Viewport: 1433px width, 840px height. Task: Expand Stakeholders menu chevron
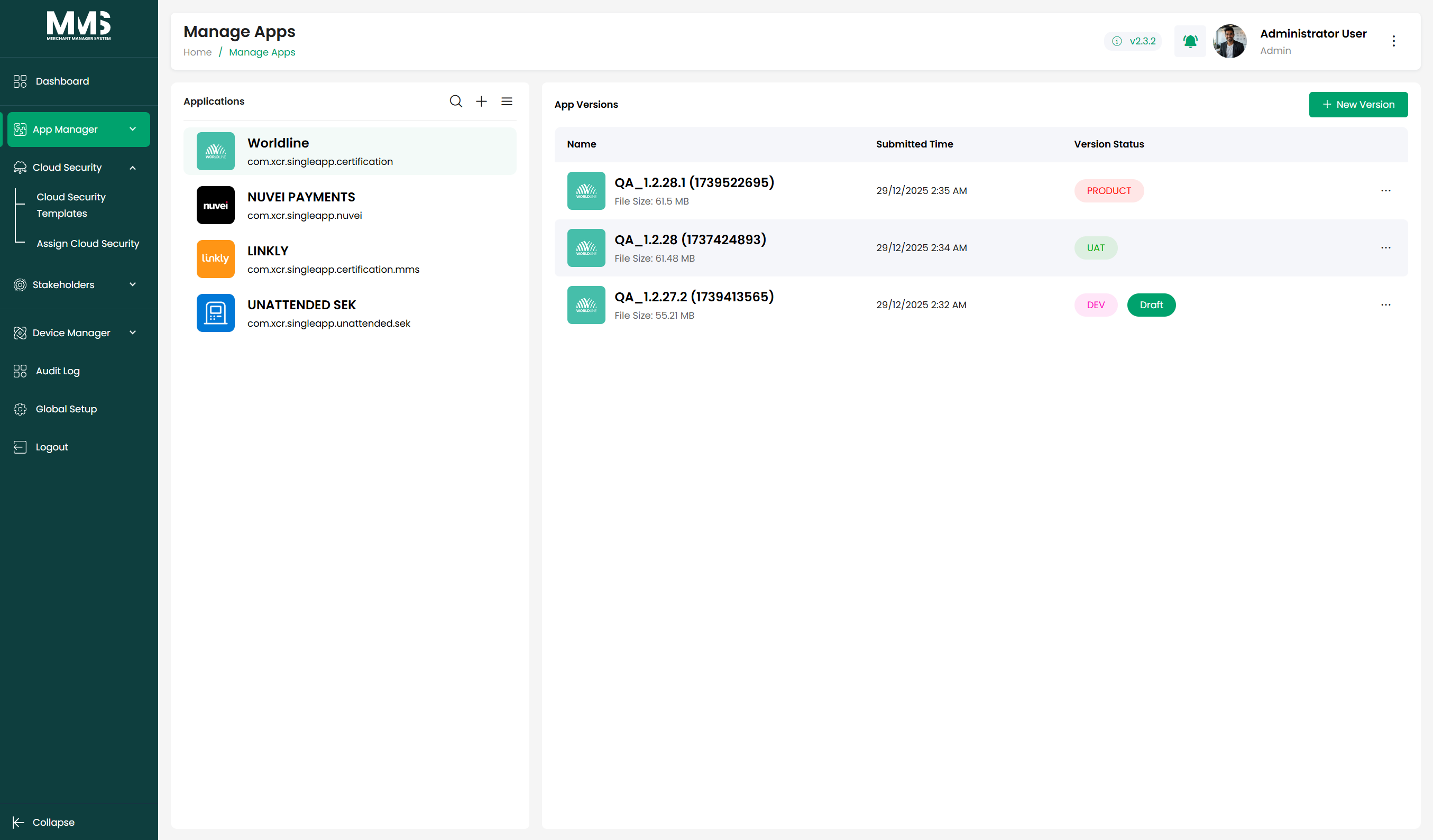point(133,284)
